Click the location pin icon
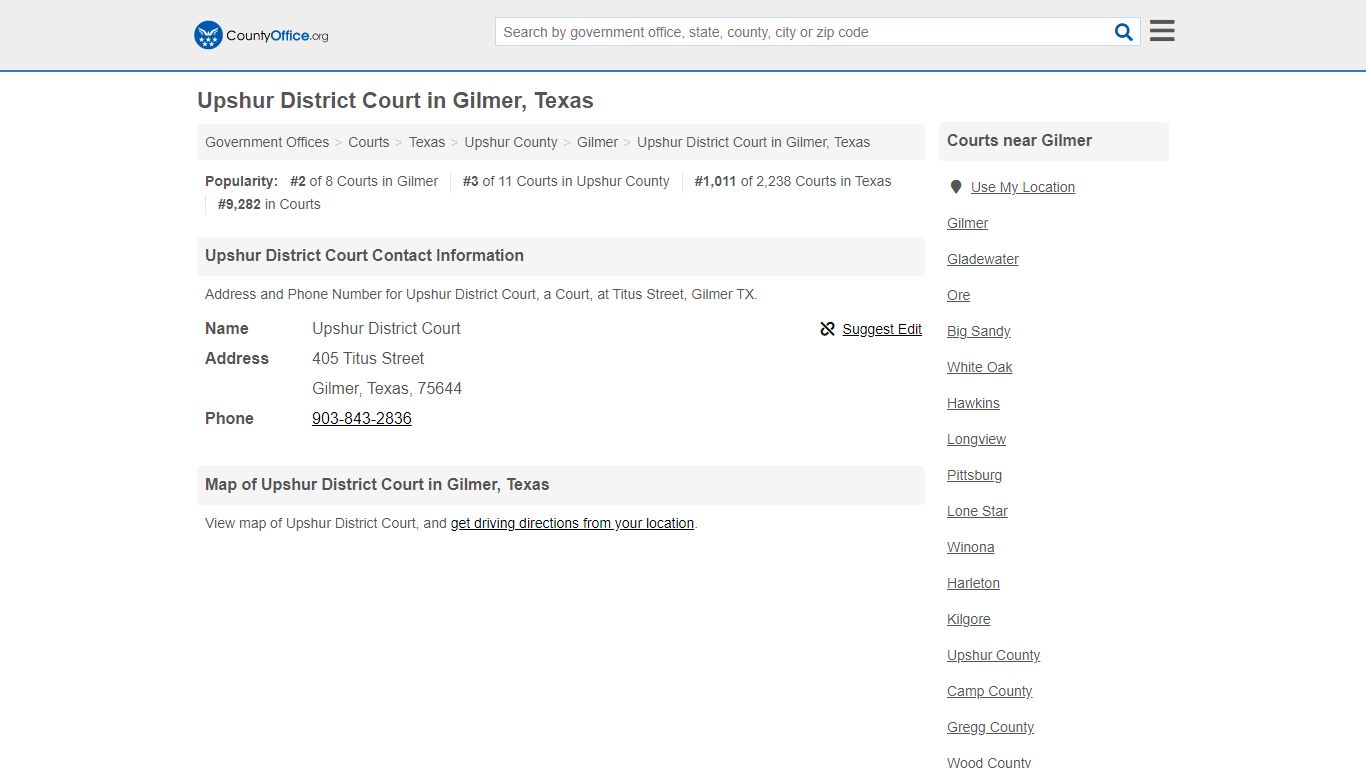 956,187
